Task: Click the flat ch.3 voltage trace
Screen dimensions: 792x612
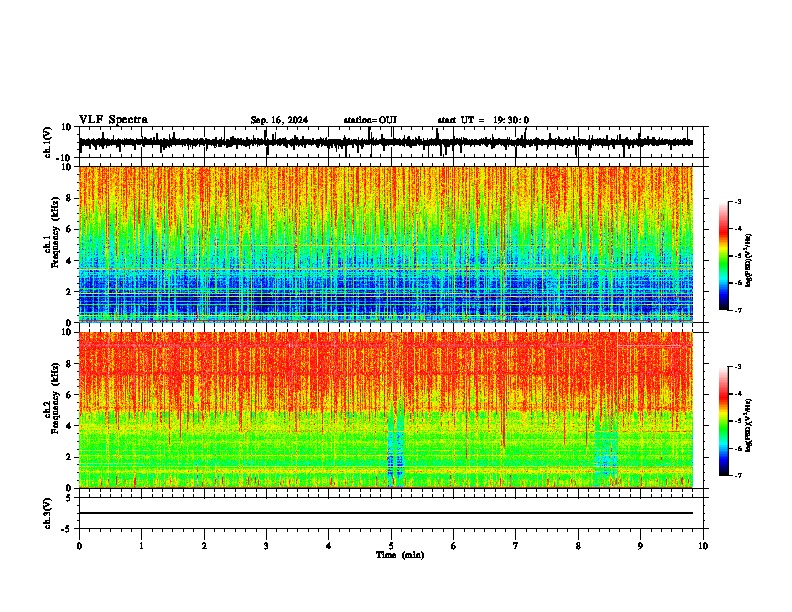Action: (386, 513)
